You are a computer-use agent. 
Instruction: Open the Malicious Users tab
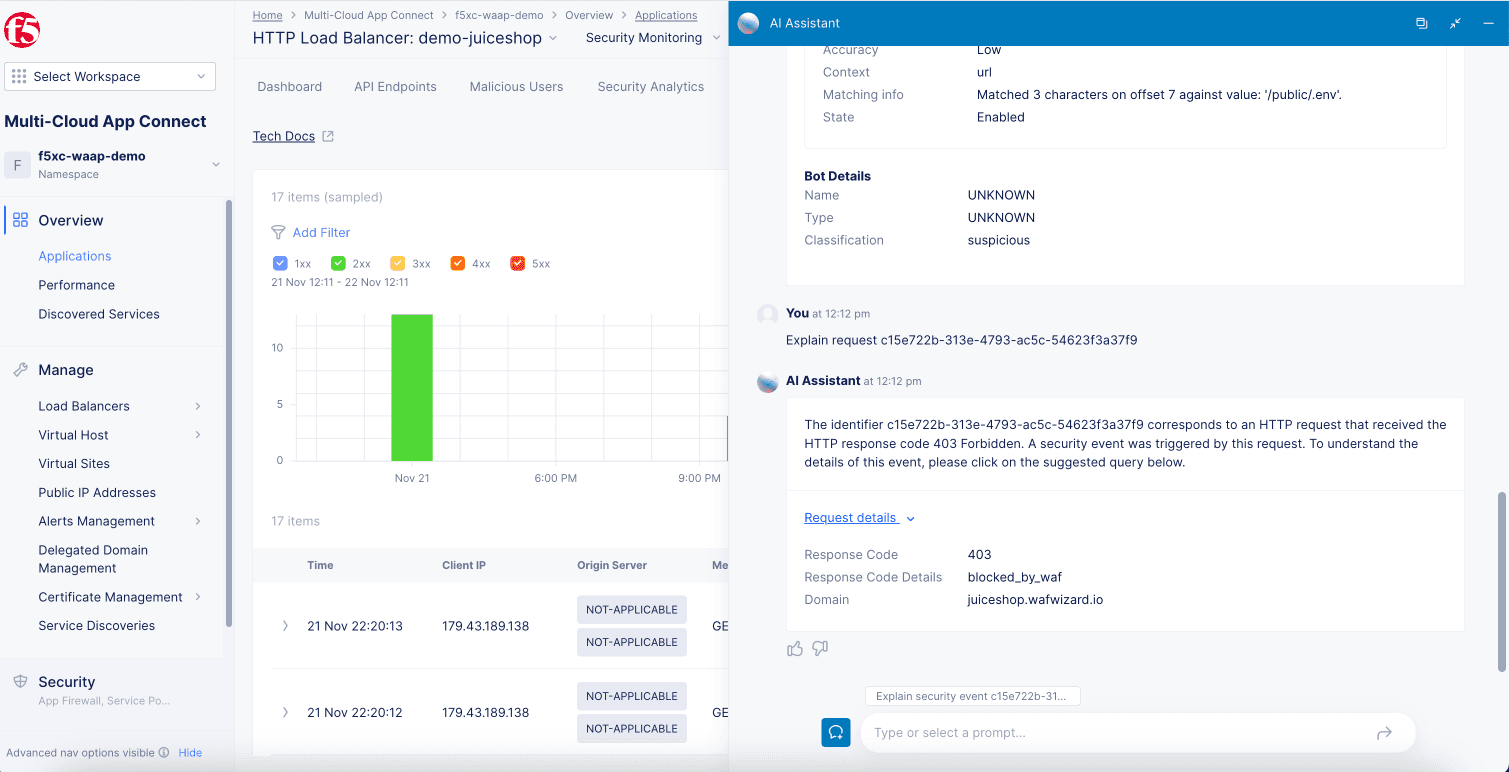(516, 86)
